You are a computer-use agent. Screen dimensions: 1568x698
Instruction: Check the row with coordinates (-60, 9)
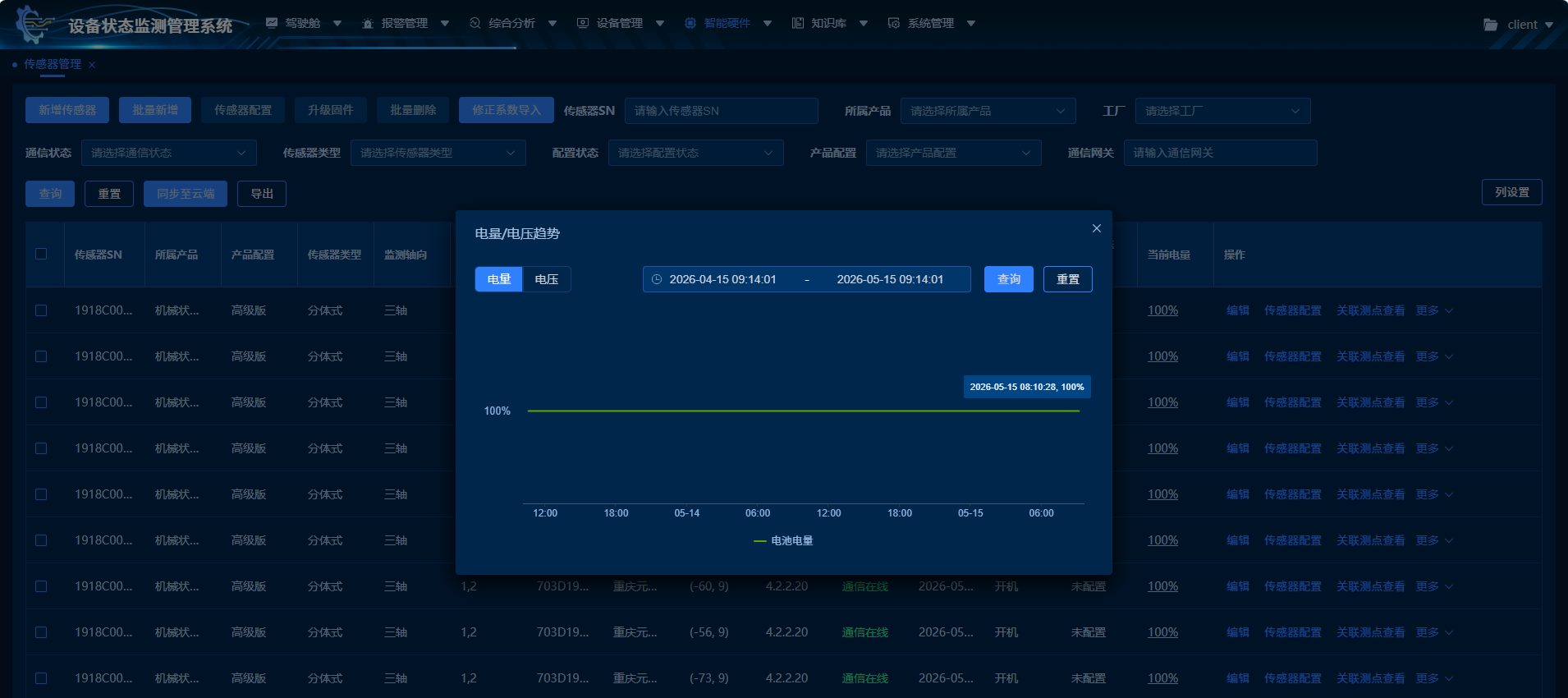click(x=41, y=586)
